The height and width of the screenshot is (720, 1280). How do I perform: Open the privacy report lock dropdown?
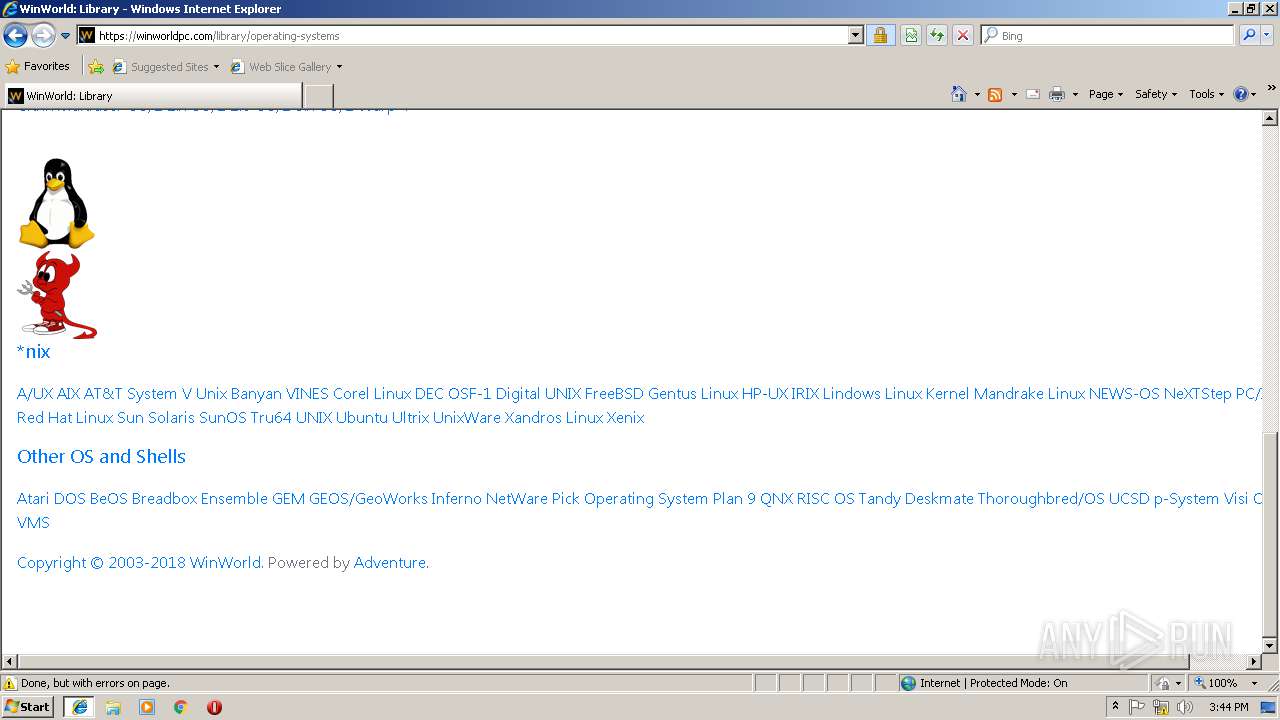(x=1168, y=683)
